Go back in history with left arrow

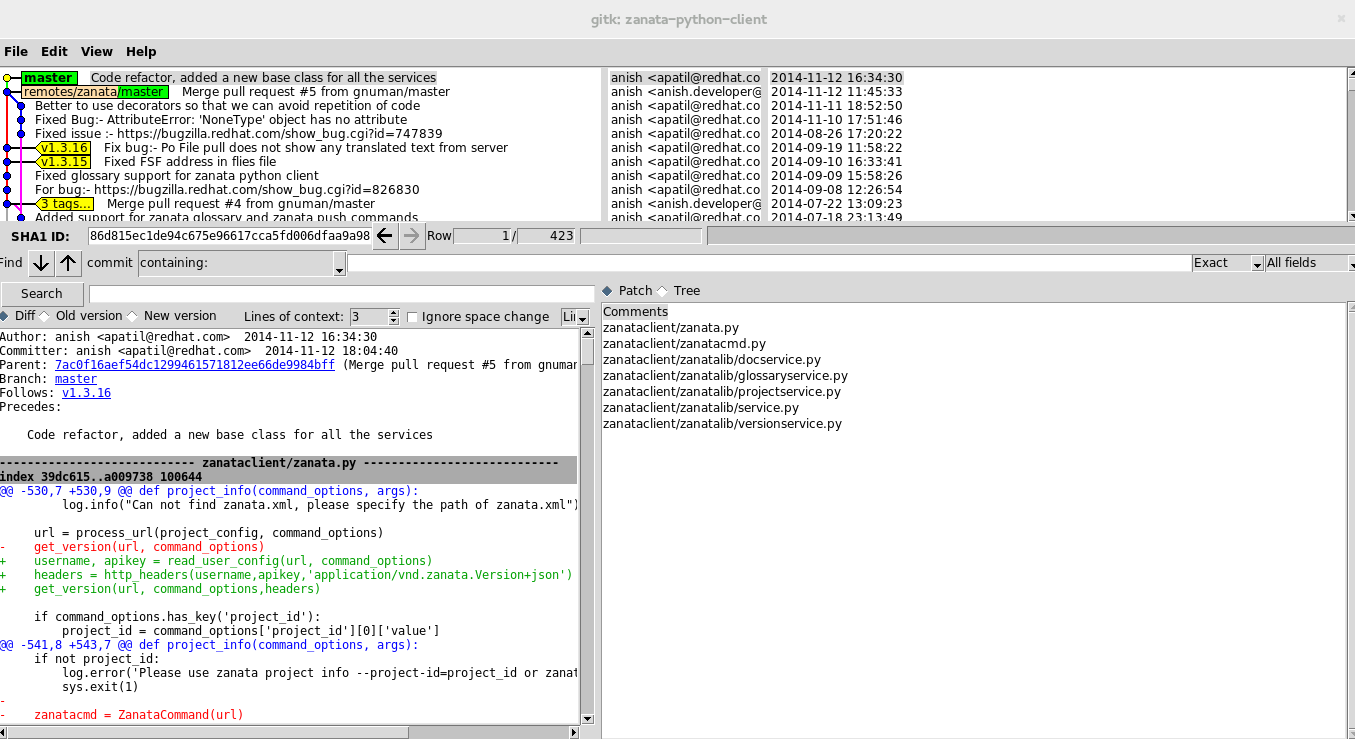click(385, 236)
